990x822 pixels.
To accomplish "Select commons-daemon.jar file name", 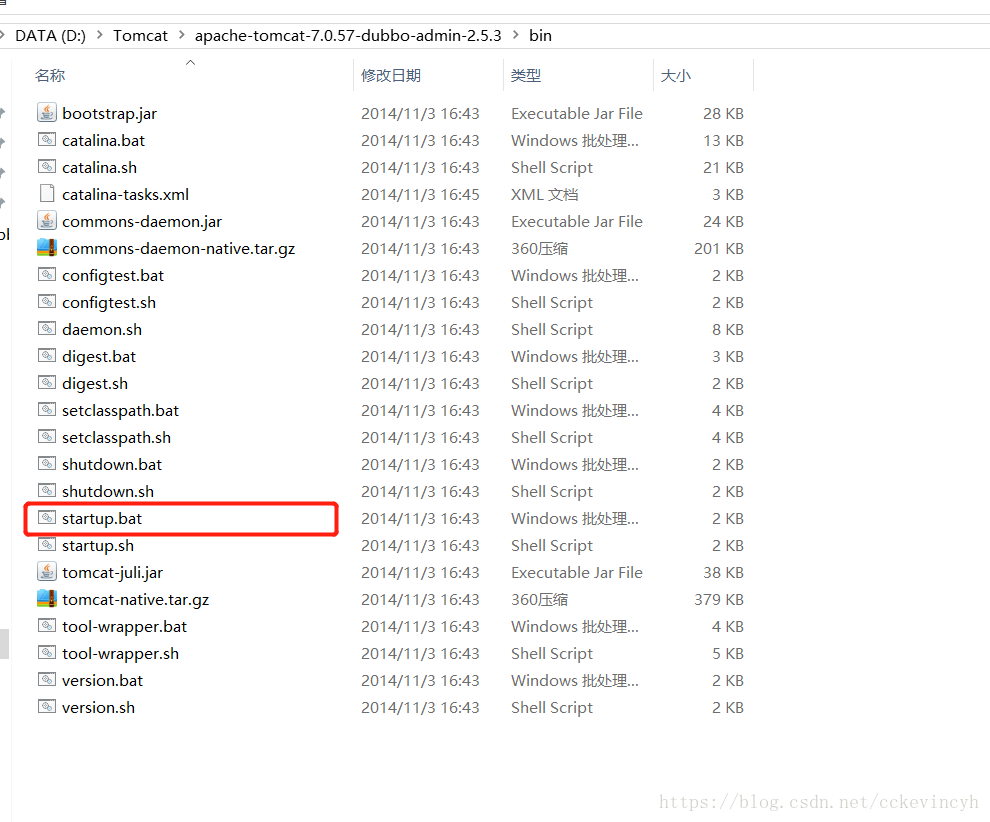I will click(x=142, y=222).
